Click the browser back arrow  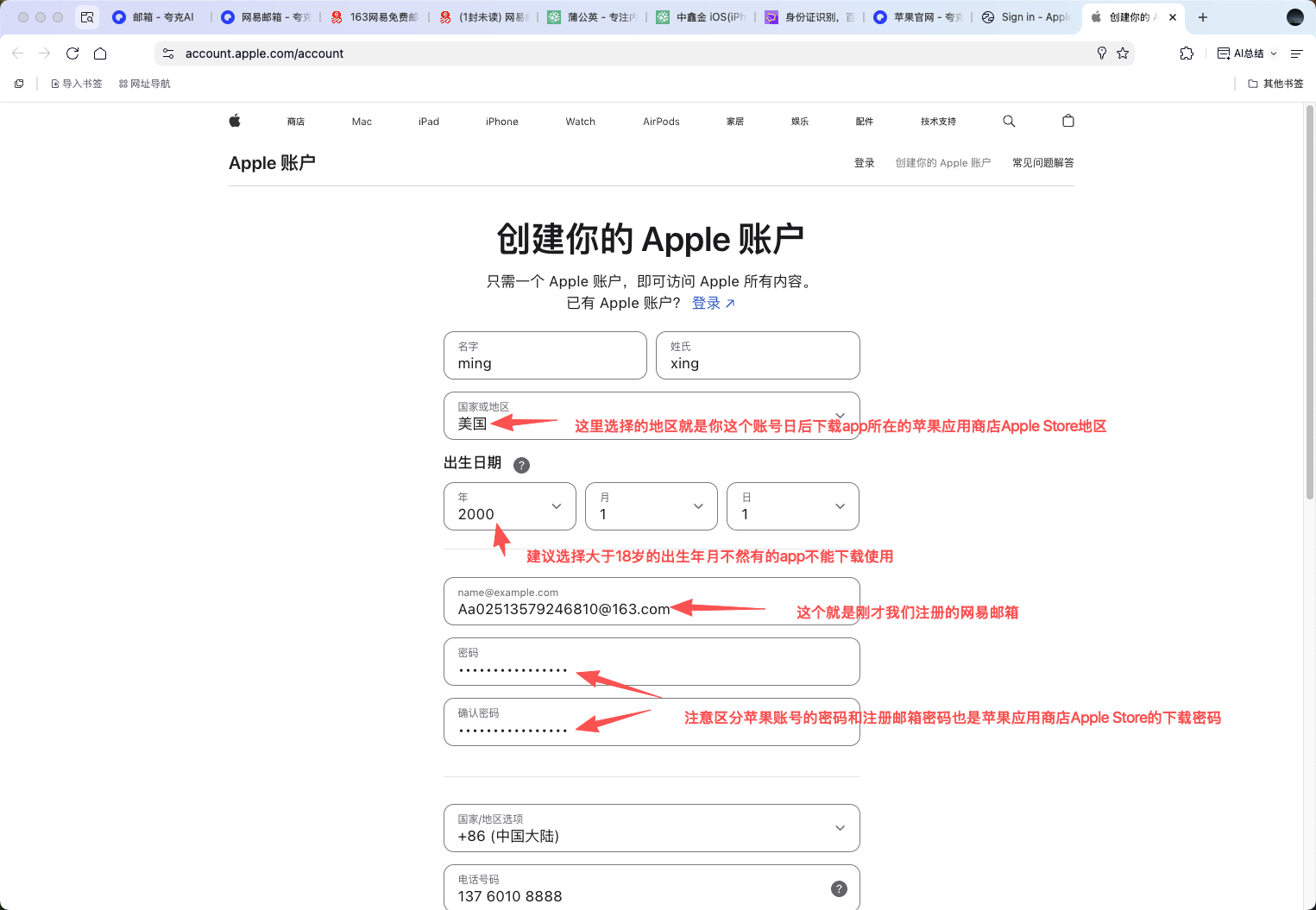[x=18, y=53]
